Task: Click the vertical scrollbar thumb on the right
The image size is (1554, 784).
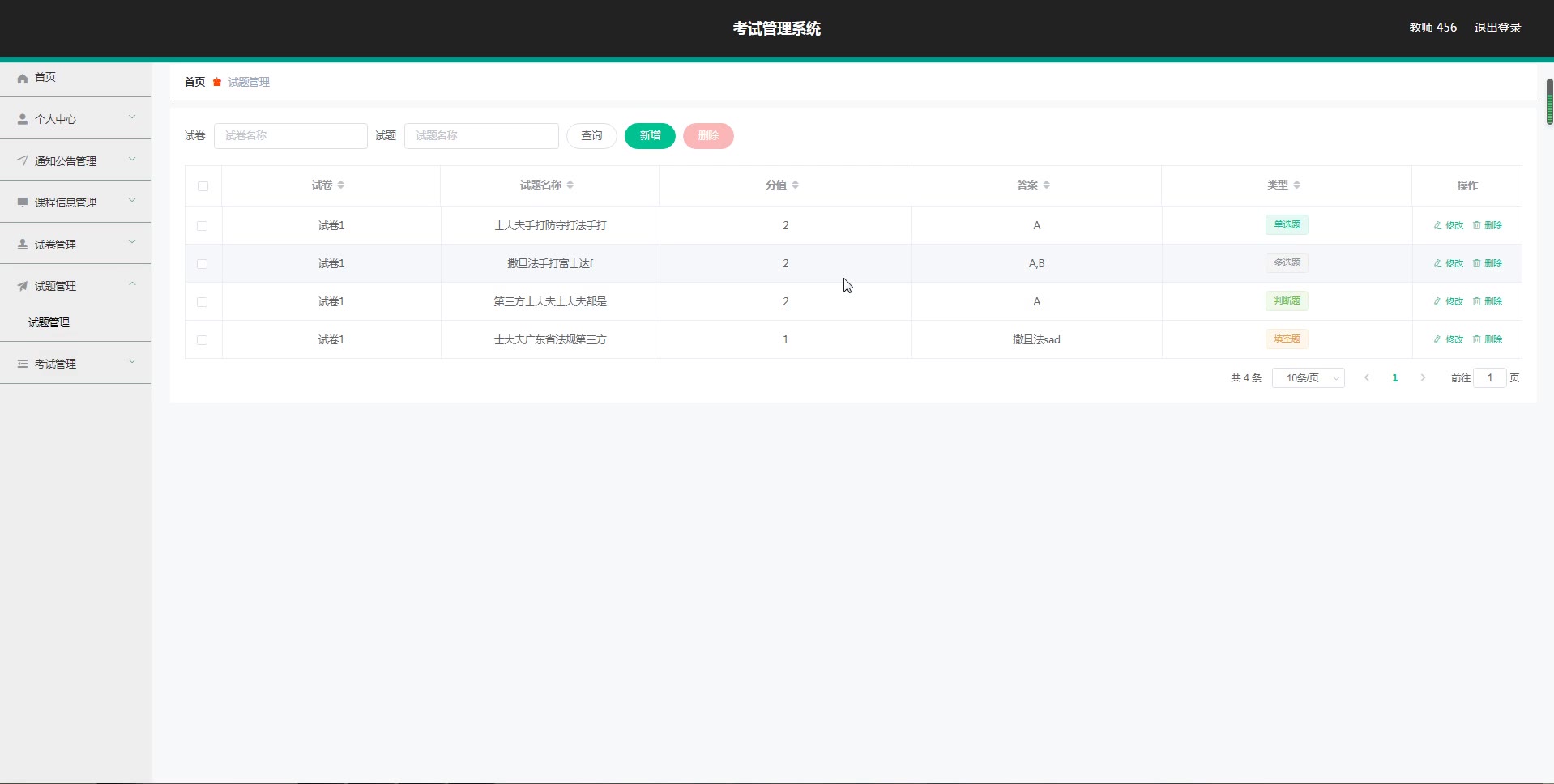Action: pos(1549,101)
